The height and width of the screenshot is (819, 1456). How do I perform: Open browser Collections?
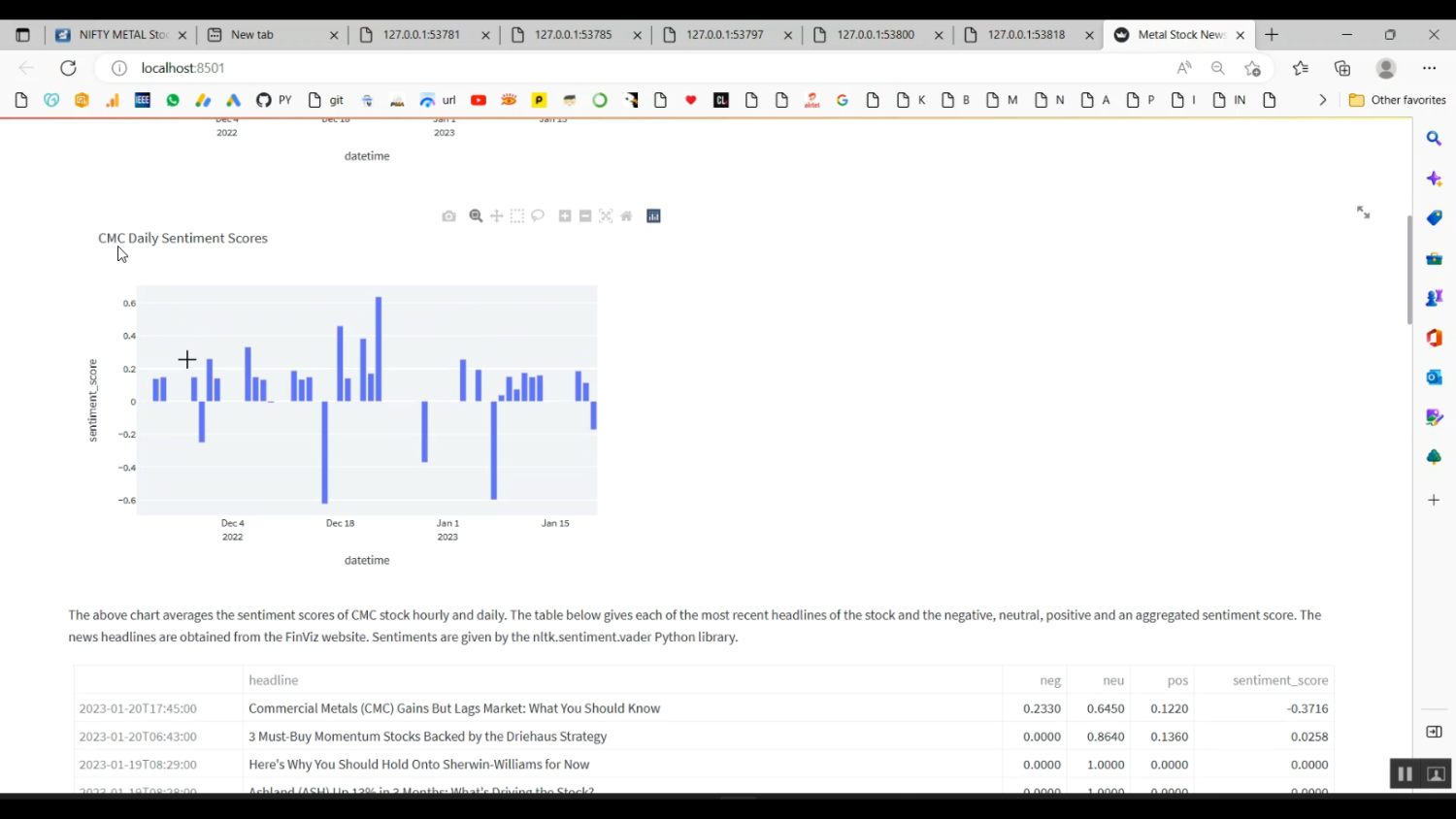pos(1342,68)
